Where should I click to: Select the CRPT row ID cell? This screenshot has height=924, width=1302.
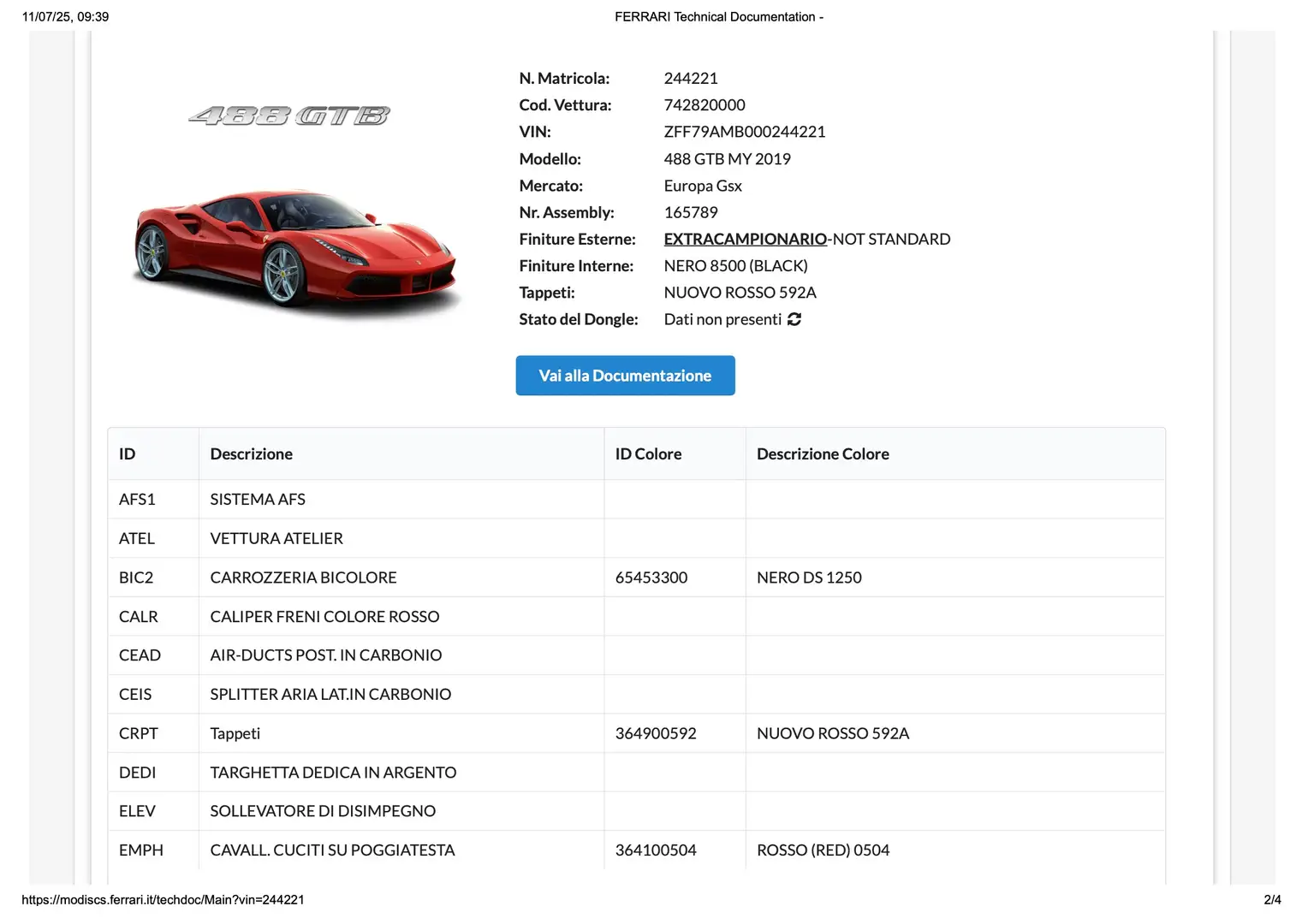(153, 734)
